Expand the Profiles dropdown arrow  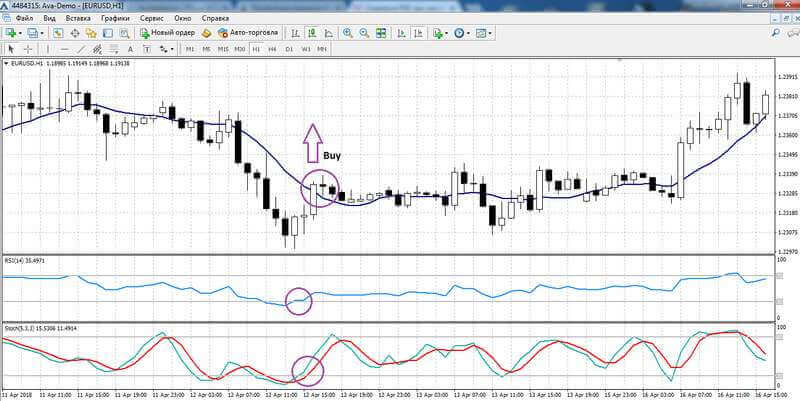pos(42,33)
